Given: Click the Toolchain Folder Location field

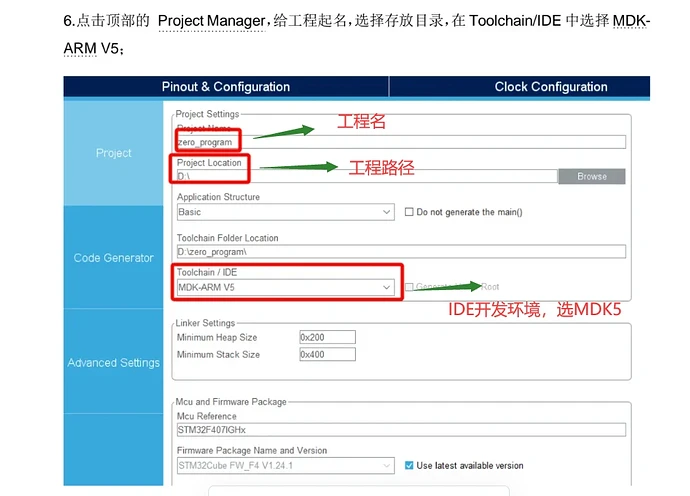Looking at the screenshot, I should tap(400, 252).
